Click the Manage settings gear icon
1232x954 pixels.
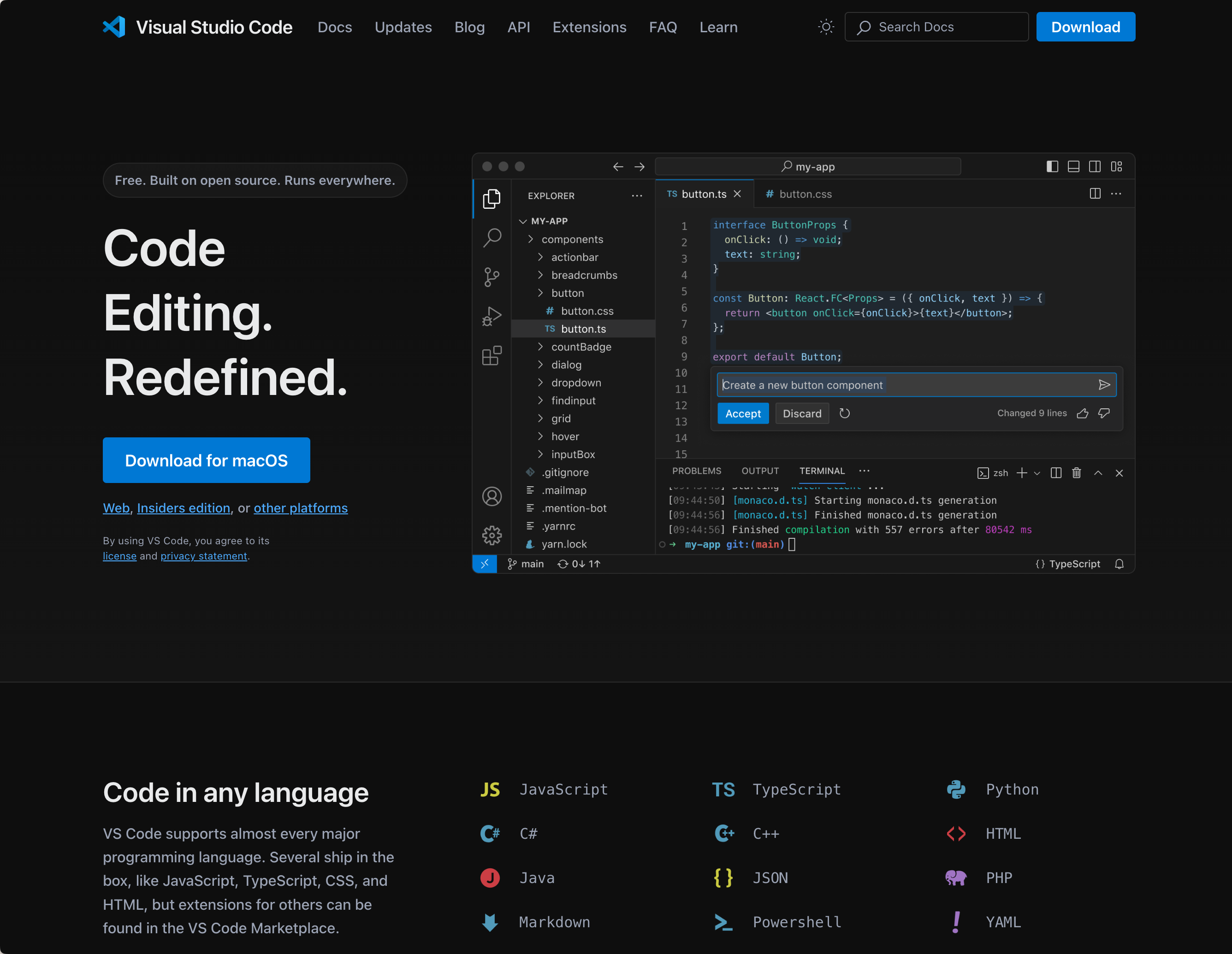[x=492, y=536]
